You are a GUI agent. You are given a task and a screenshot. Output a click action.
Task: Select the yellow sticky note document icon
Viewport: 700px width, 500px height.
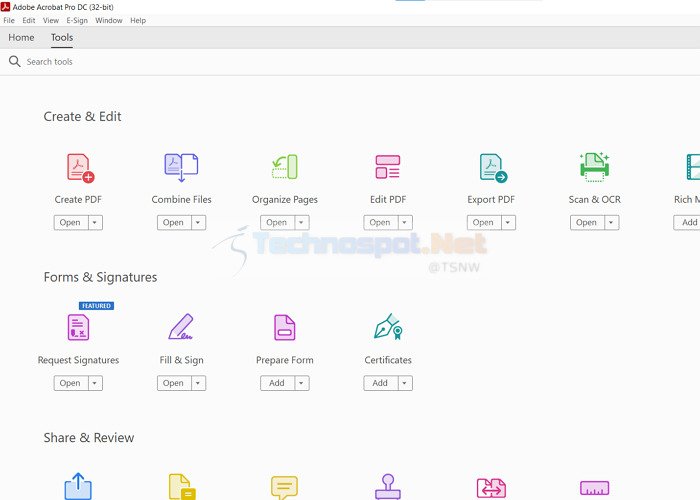pyautogui.click(x=182, y=487)
